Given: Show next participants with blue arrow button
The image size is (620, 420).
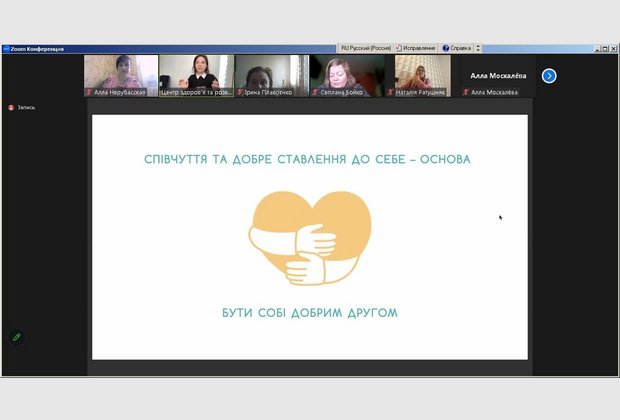Looking at the screenshot, I should 549,76.
